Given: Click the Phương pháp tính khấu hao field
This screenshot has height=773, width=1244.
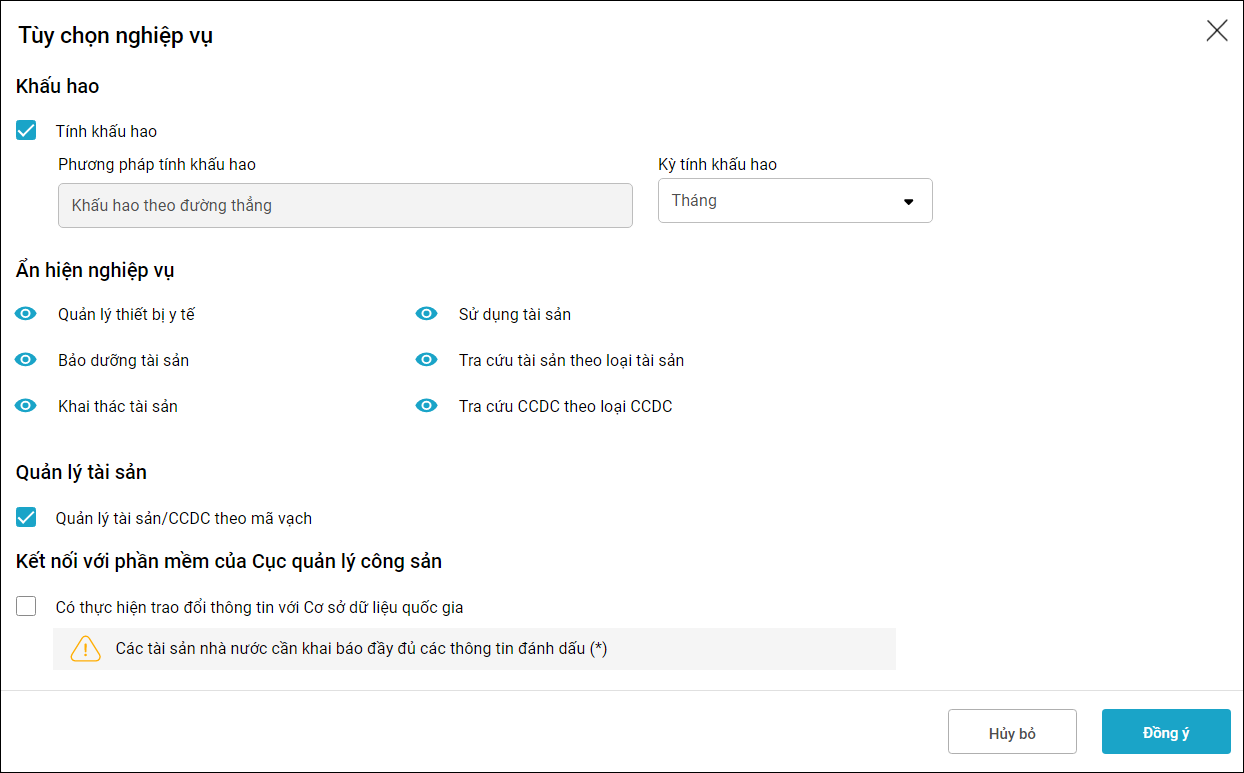Looking at the screenshot, I should [x=345, y=206].
